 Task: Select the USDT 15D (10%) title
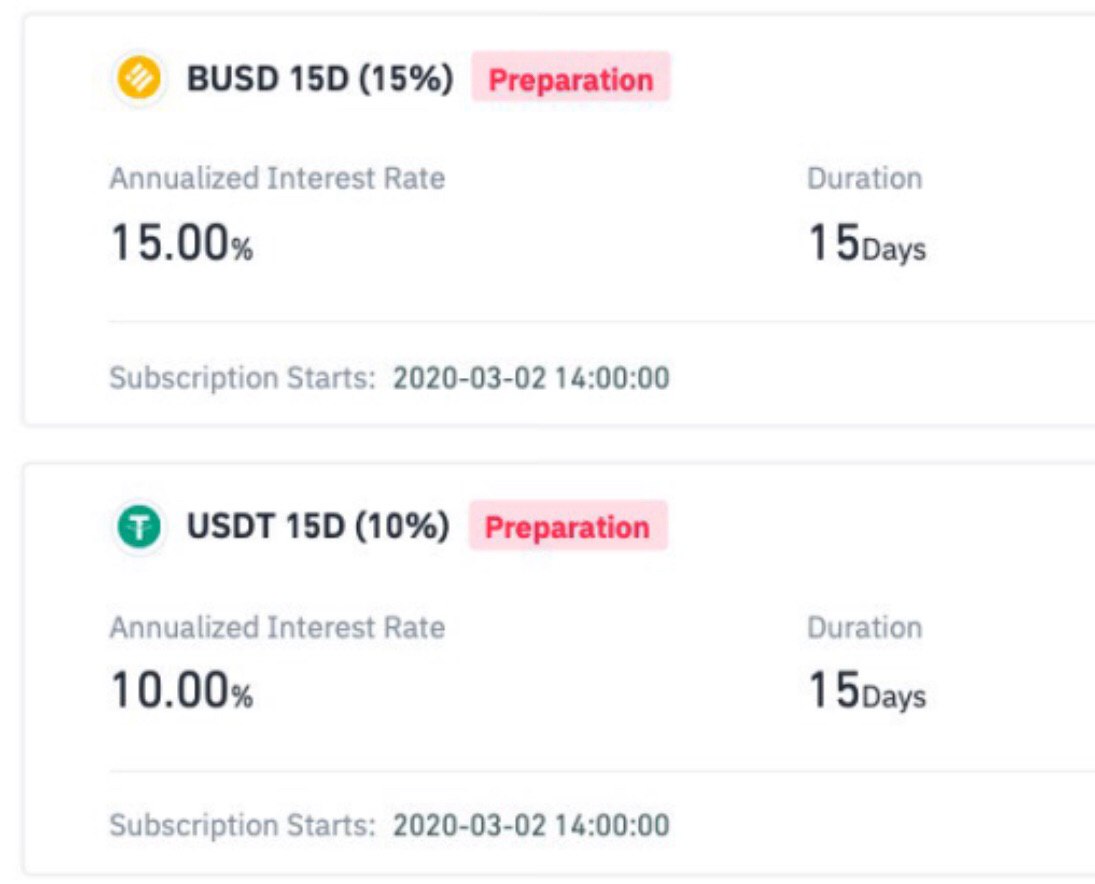point(318,526)
